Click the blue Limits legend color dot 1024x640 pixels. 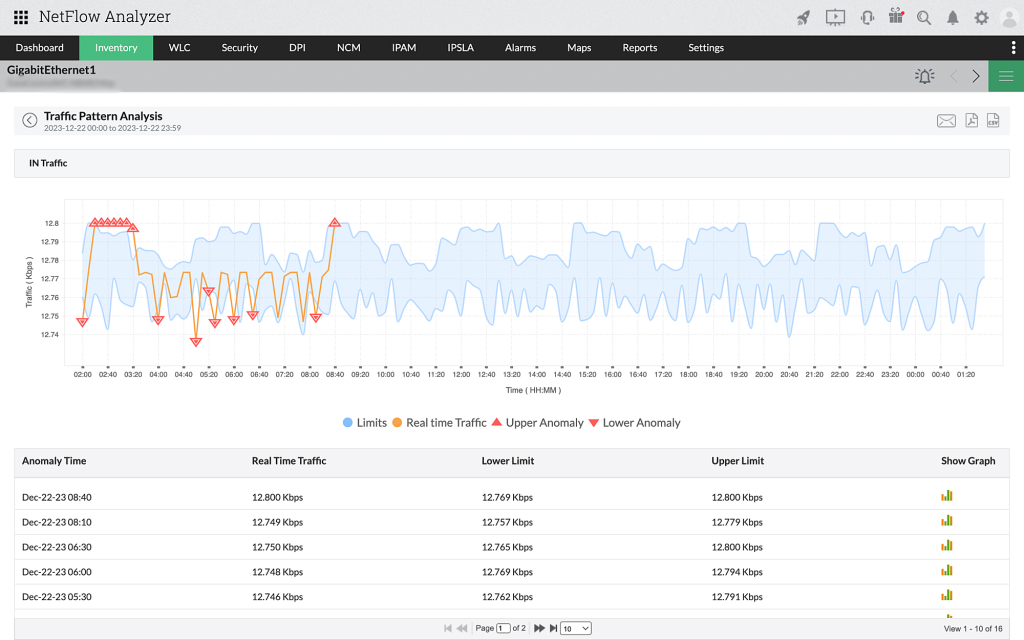tap(348, 422)
